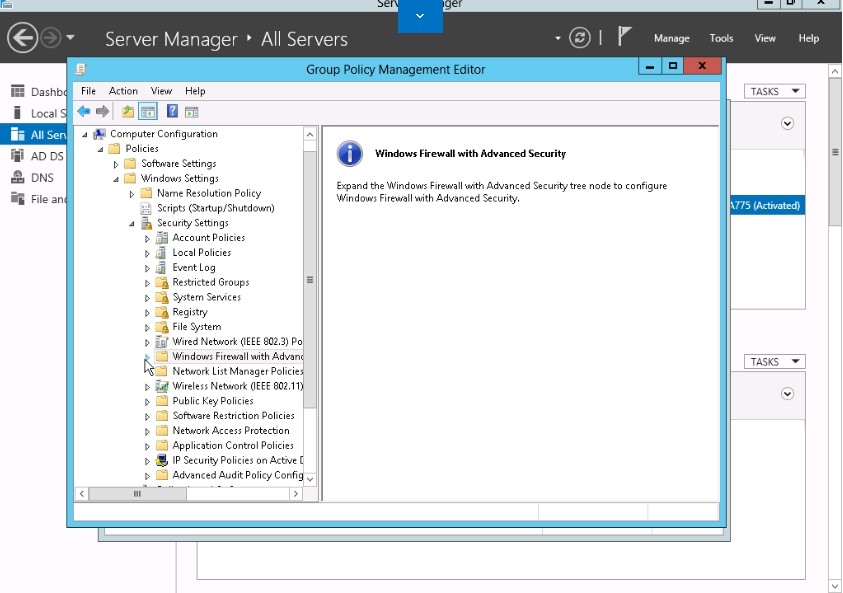This screenshot has height=593, width=843.
Task: Select Network Access Protection tree item
Action: coord(231,431)
